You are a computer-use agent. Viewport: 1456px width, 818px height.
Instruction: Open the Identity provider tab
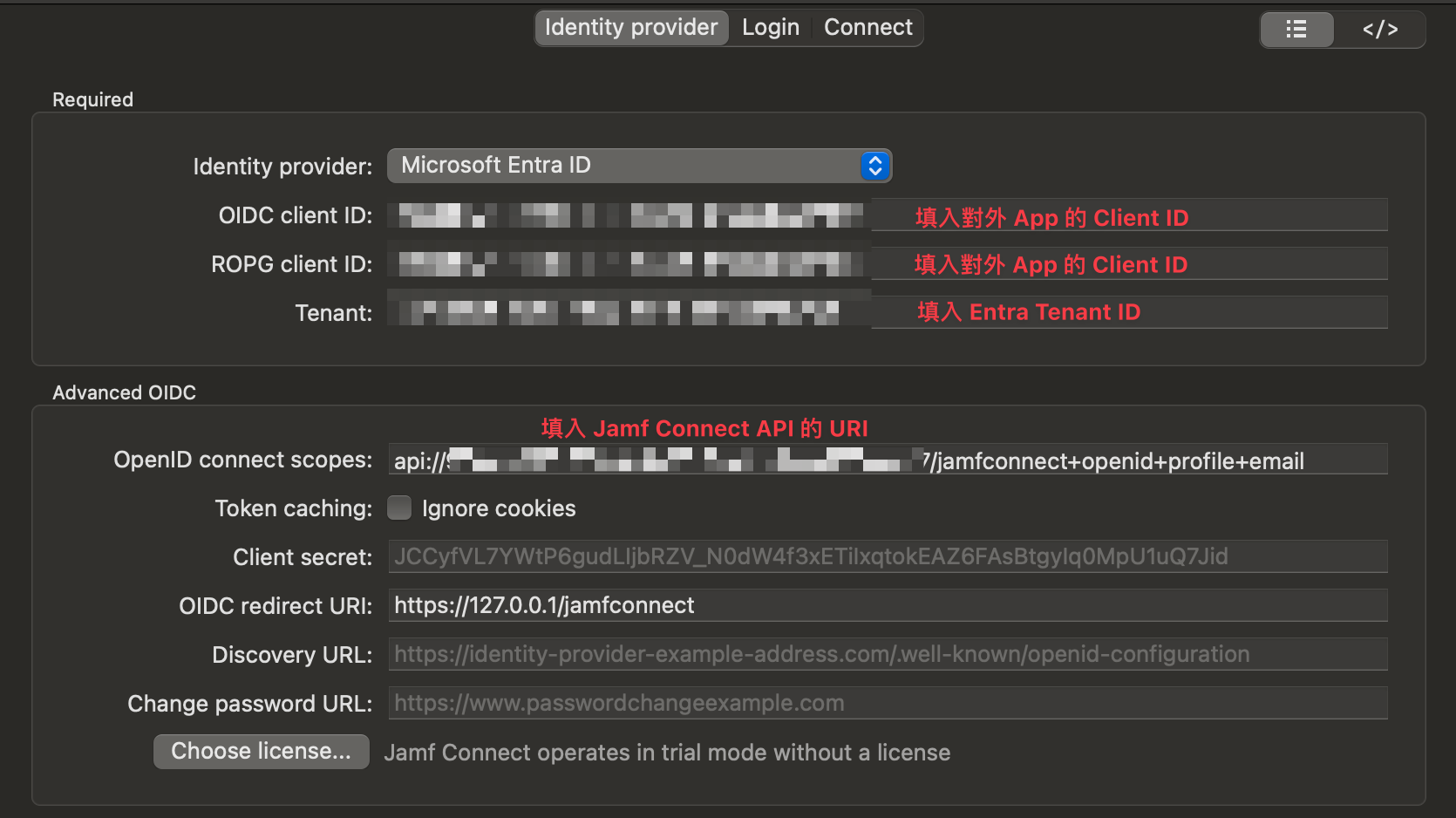[631, 28]
